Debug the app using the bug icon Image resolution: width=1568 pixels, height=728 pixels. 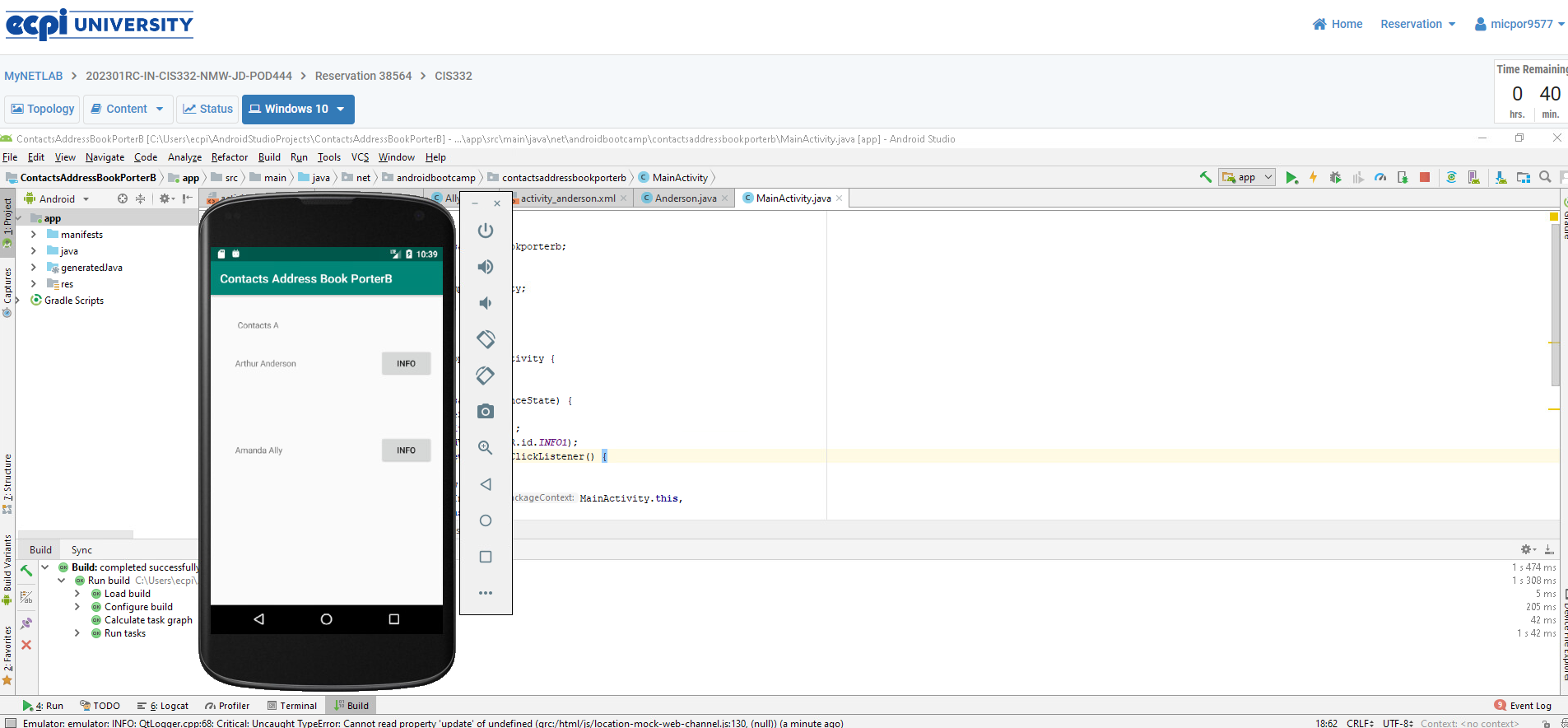[x=1335, y=177]
